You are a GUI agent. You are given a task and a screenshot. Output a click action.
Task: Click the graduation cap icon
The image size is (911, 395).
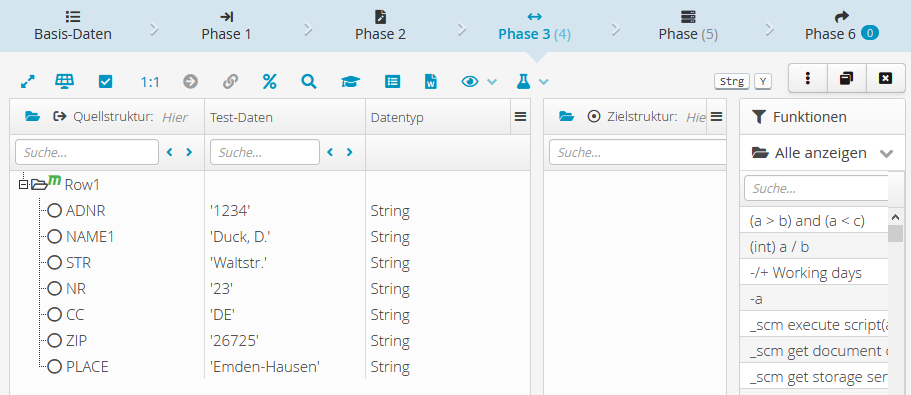[350, 82]
